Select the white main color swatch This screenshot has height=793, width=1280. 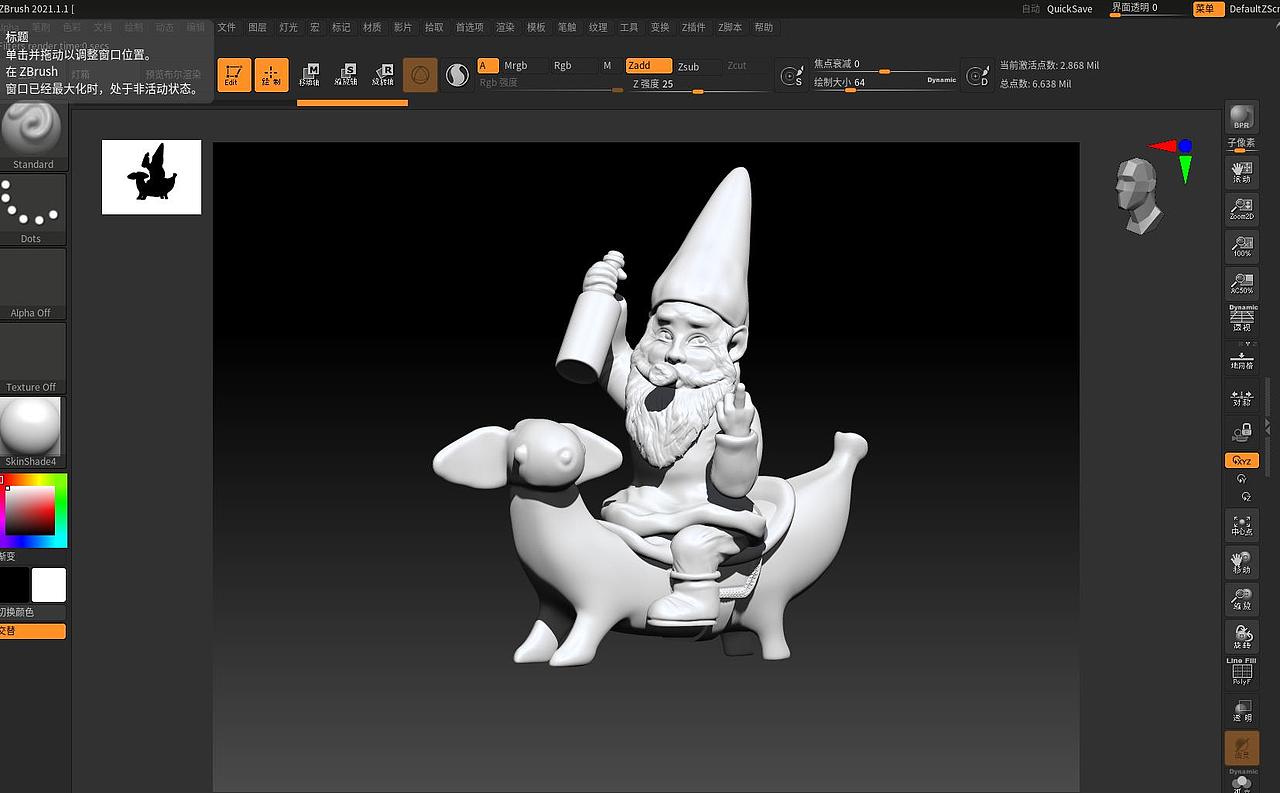click(49, 585)
